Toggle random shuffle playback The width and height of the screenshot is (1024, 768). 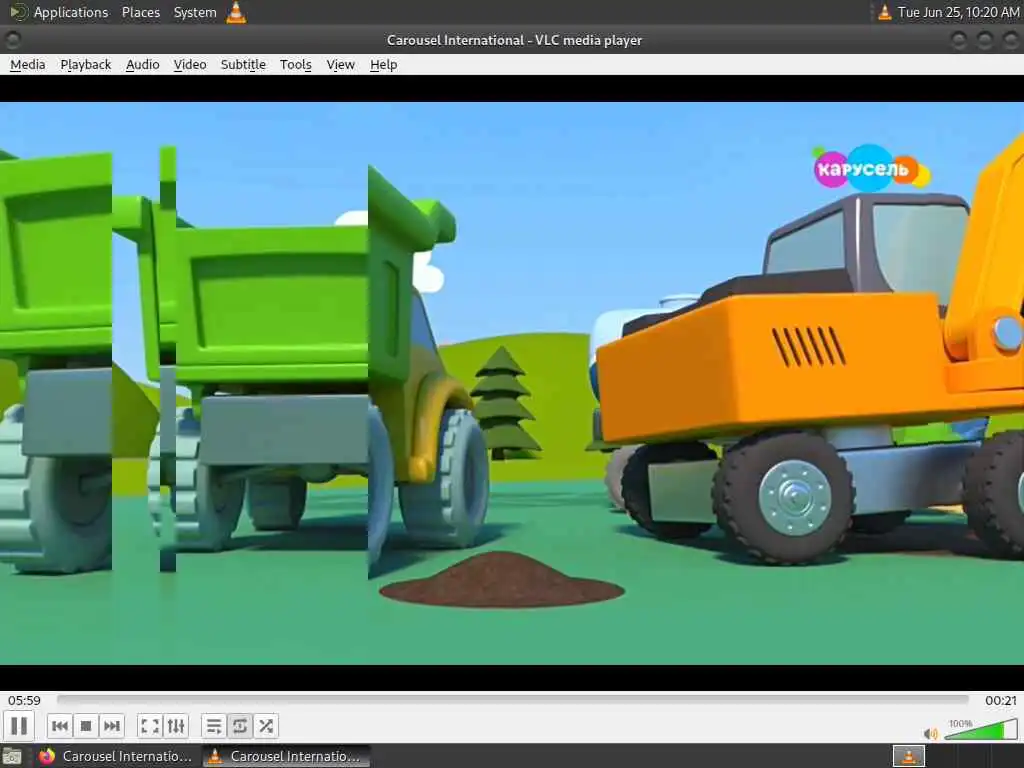(x=266, y=726)
